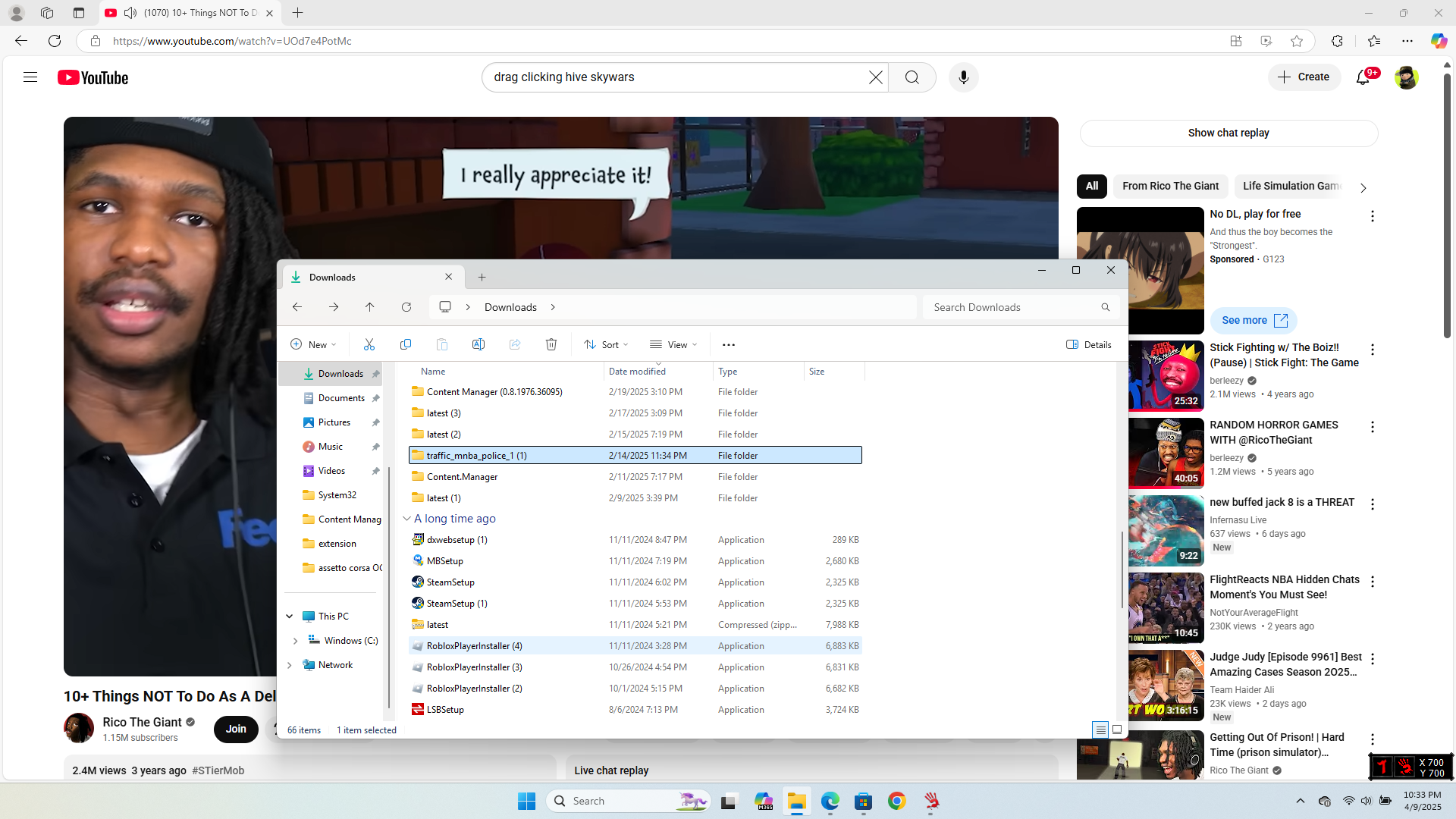The width and height of the screenshot is (1456, 819).
Task: Open Google Chrome from the taskbar
Action: (x=897, y=801)
